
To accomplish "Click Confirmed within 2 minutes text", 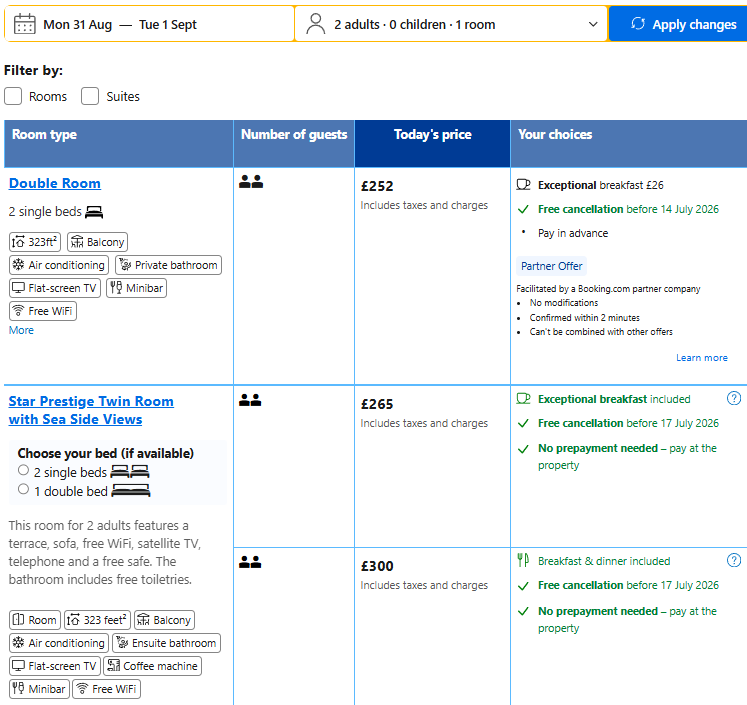I will [x=585, y=317].
